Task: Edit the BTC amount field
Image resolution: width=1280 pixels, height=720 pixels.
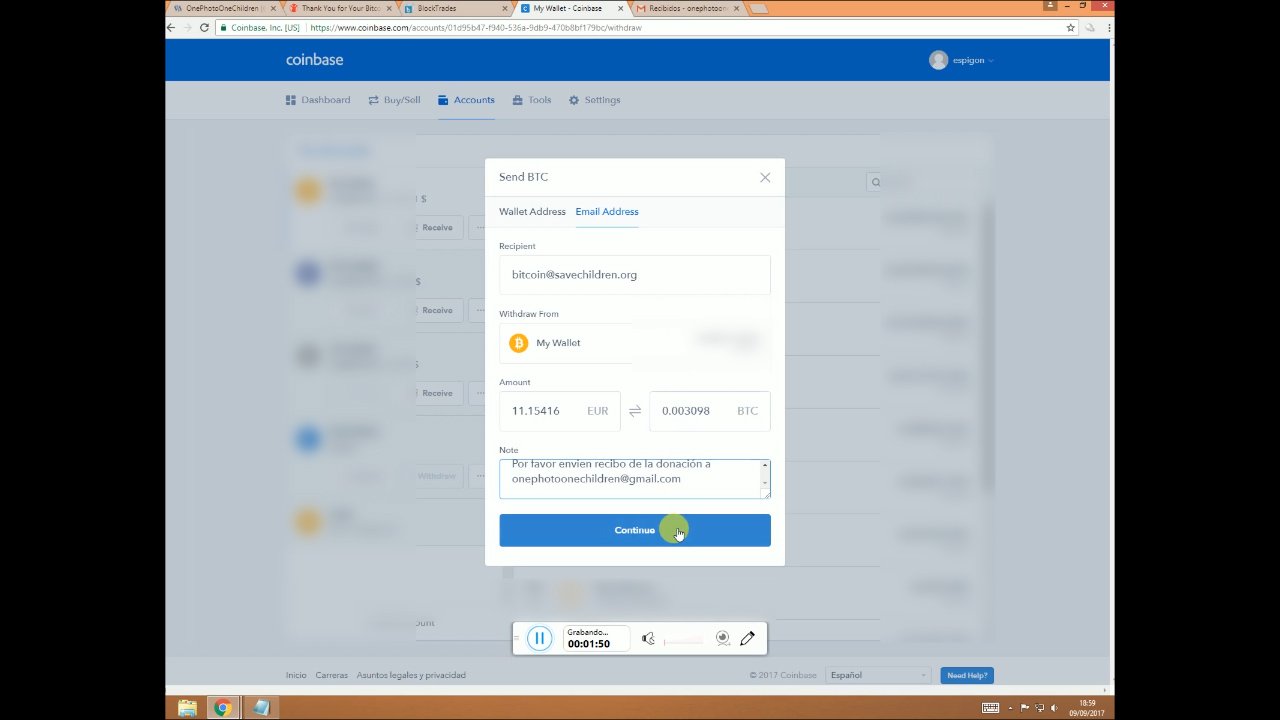Action: coord(710,411)
